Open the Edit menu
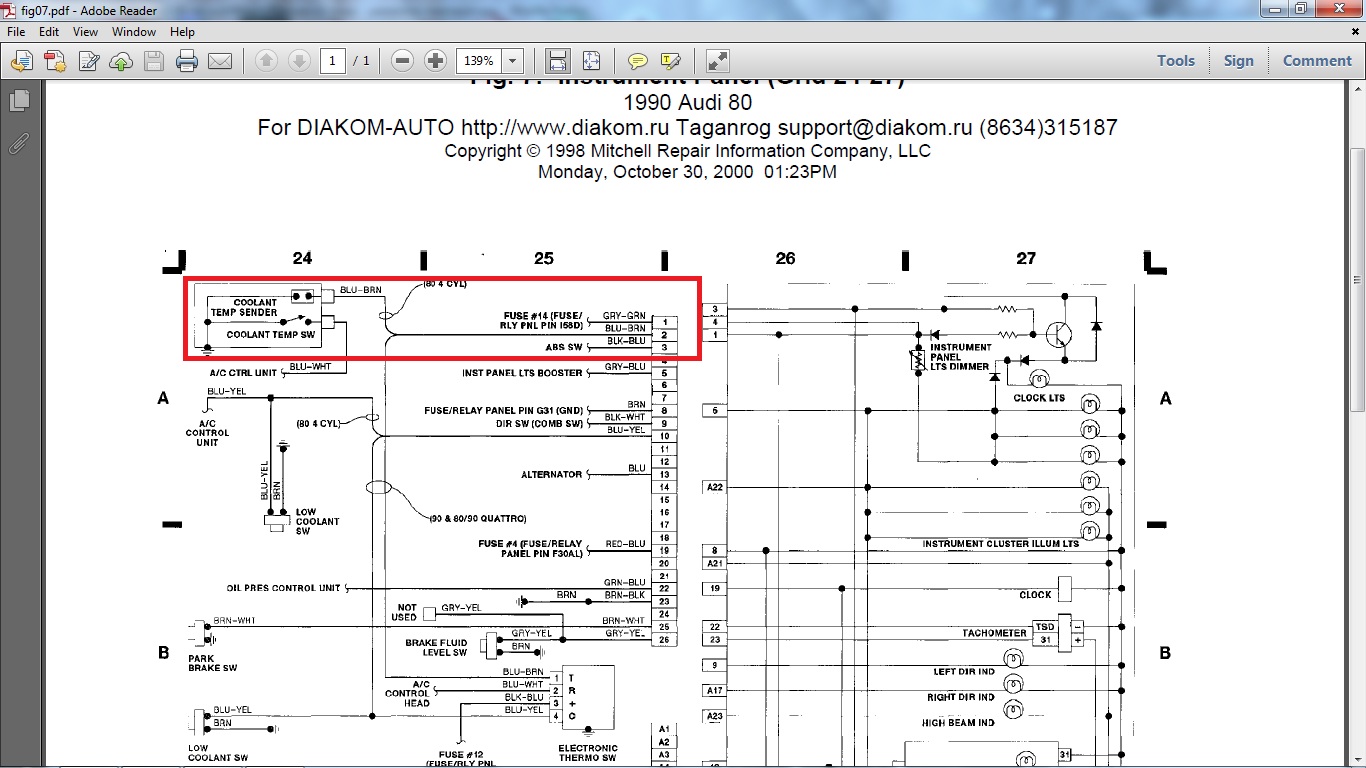The height and width of the screenshot is (768, 1366). click(49, 32)
